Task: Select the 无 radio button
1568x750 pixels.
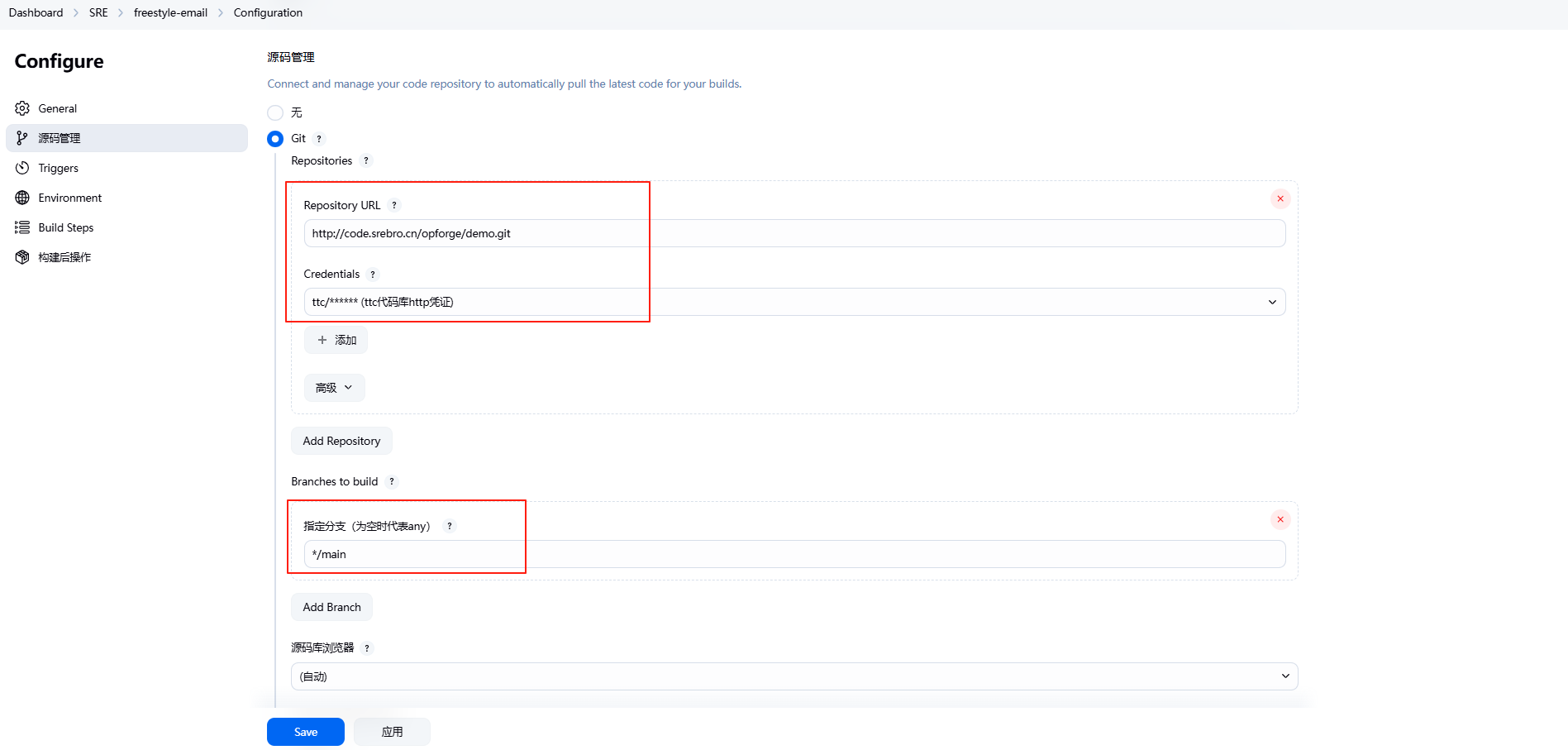Action: click(275, 112)
